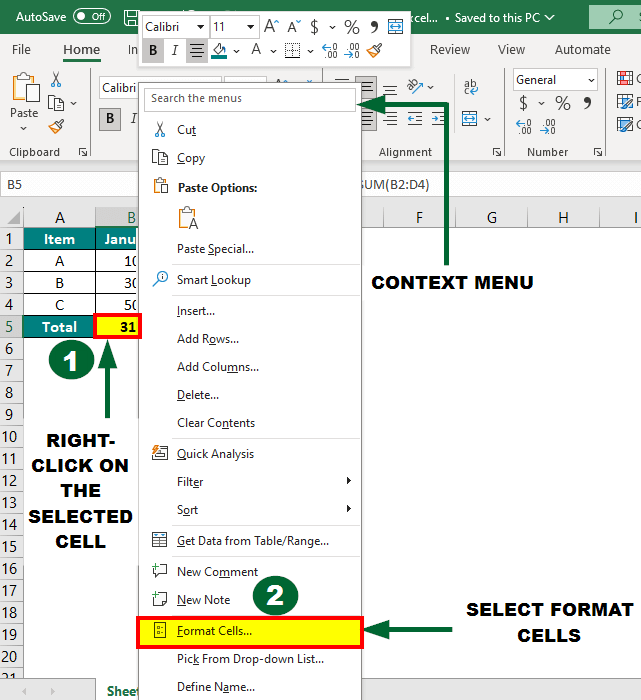This screenshot has width=641, height=700.
Task: Click the Search the menus field
Action: pos(250,99)
